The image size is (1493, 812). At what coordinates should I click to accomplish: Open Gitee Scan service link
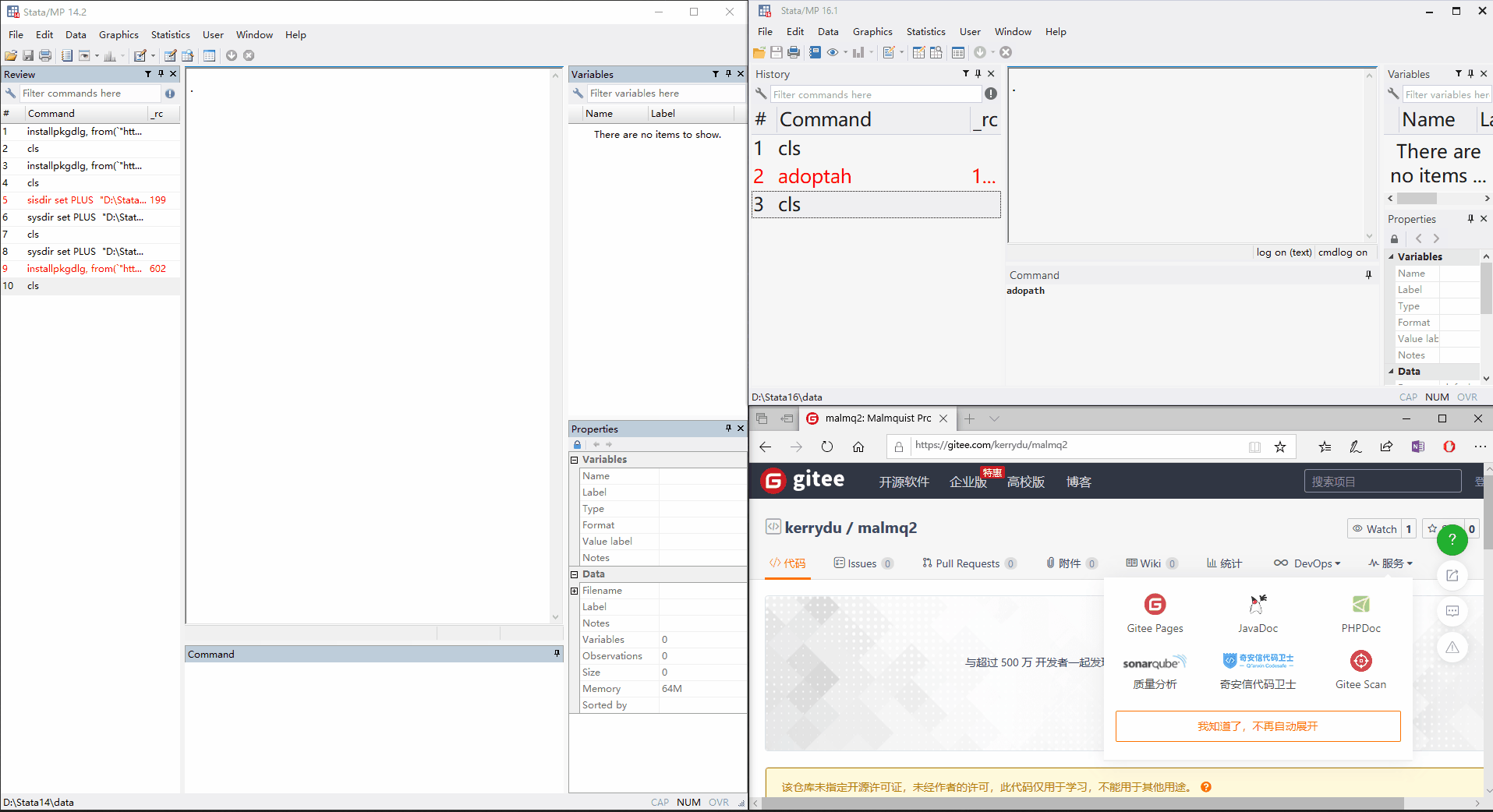click(1360, 669)
